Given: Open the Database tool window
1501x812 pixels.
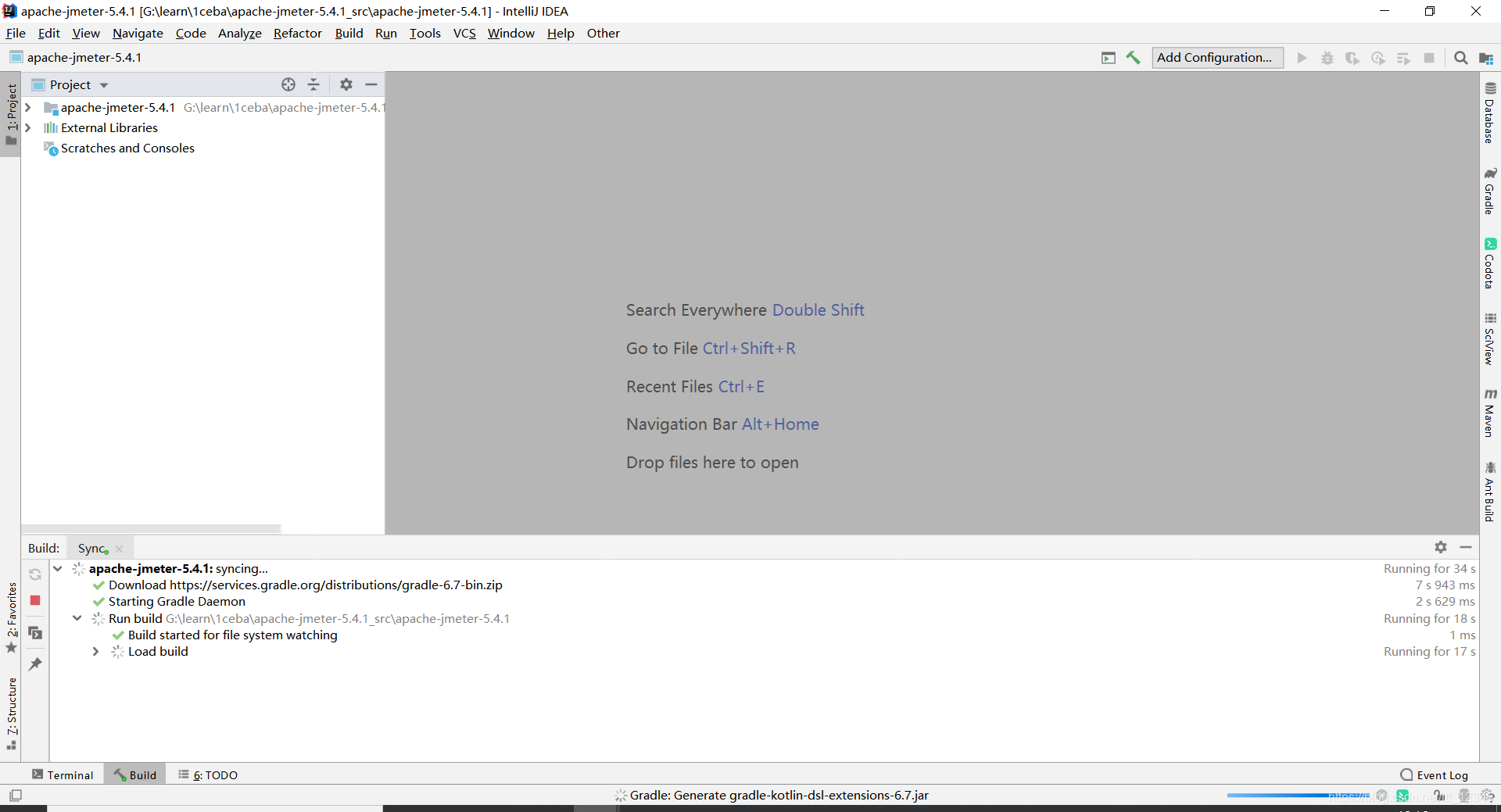Looking at the screenshot, I should click(1490, 113).
